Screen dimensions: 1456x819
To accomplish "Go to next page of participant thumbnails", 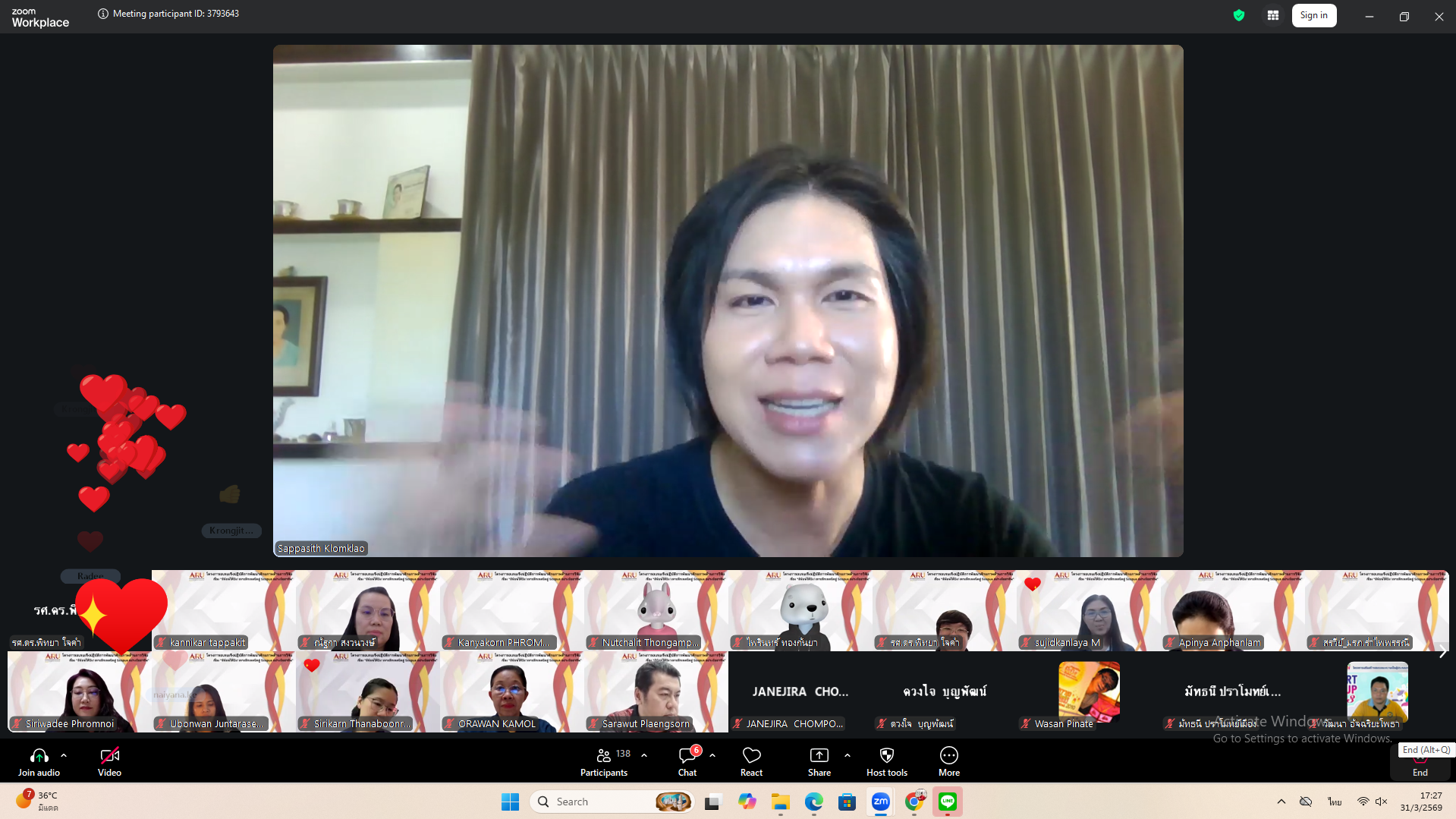I will [1443, 651].
